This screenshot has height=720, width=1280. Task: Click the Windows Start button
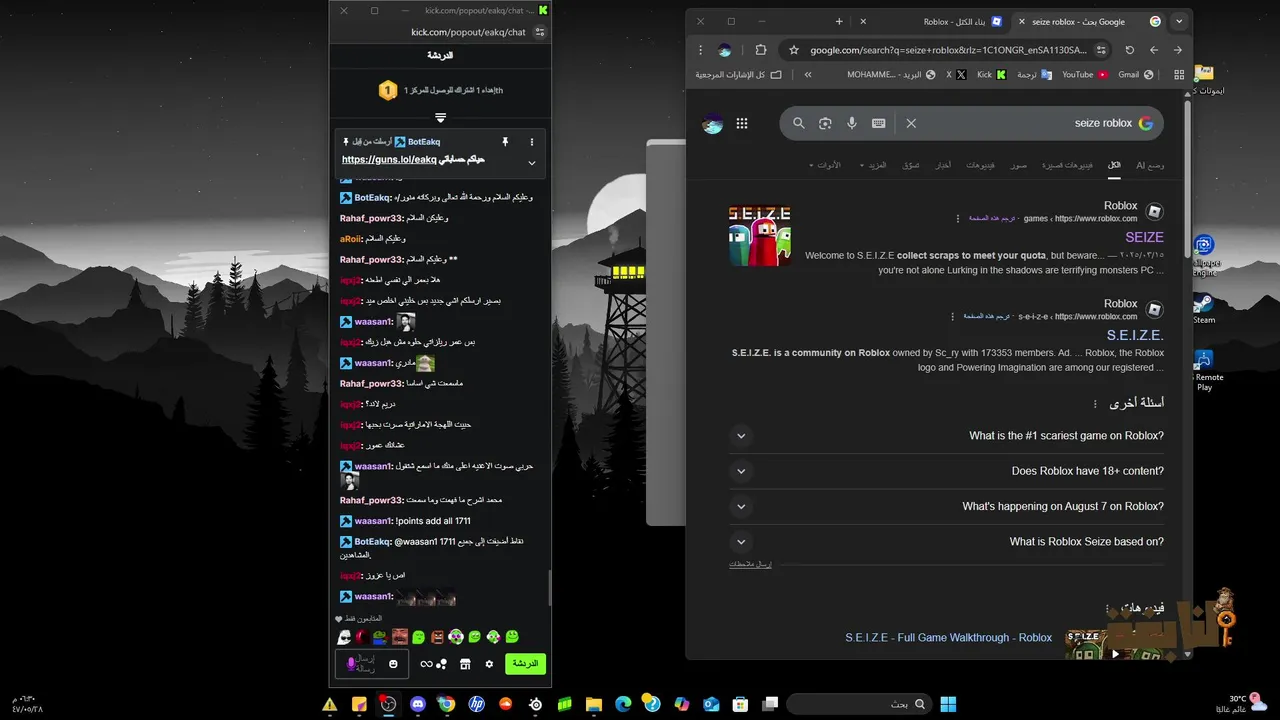coord(948,704)
